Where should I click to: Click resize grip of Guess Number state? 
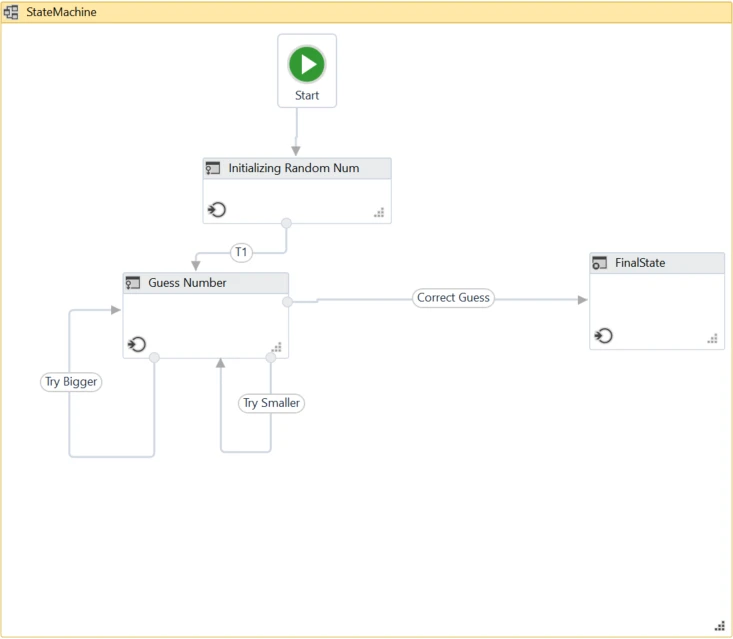tap(276, 347)
